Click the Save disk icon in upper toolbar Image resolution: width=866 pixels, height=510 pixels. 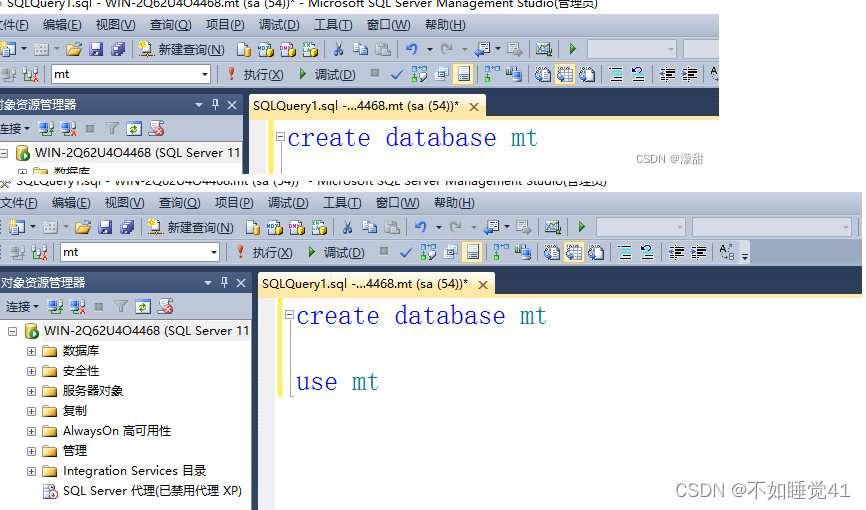[96, 49]
